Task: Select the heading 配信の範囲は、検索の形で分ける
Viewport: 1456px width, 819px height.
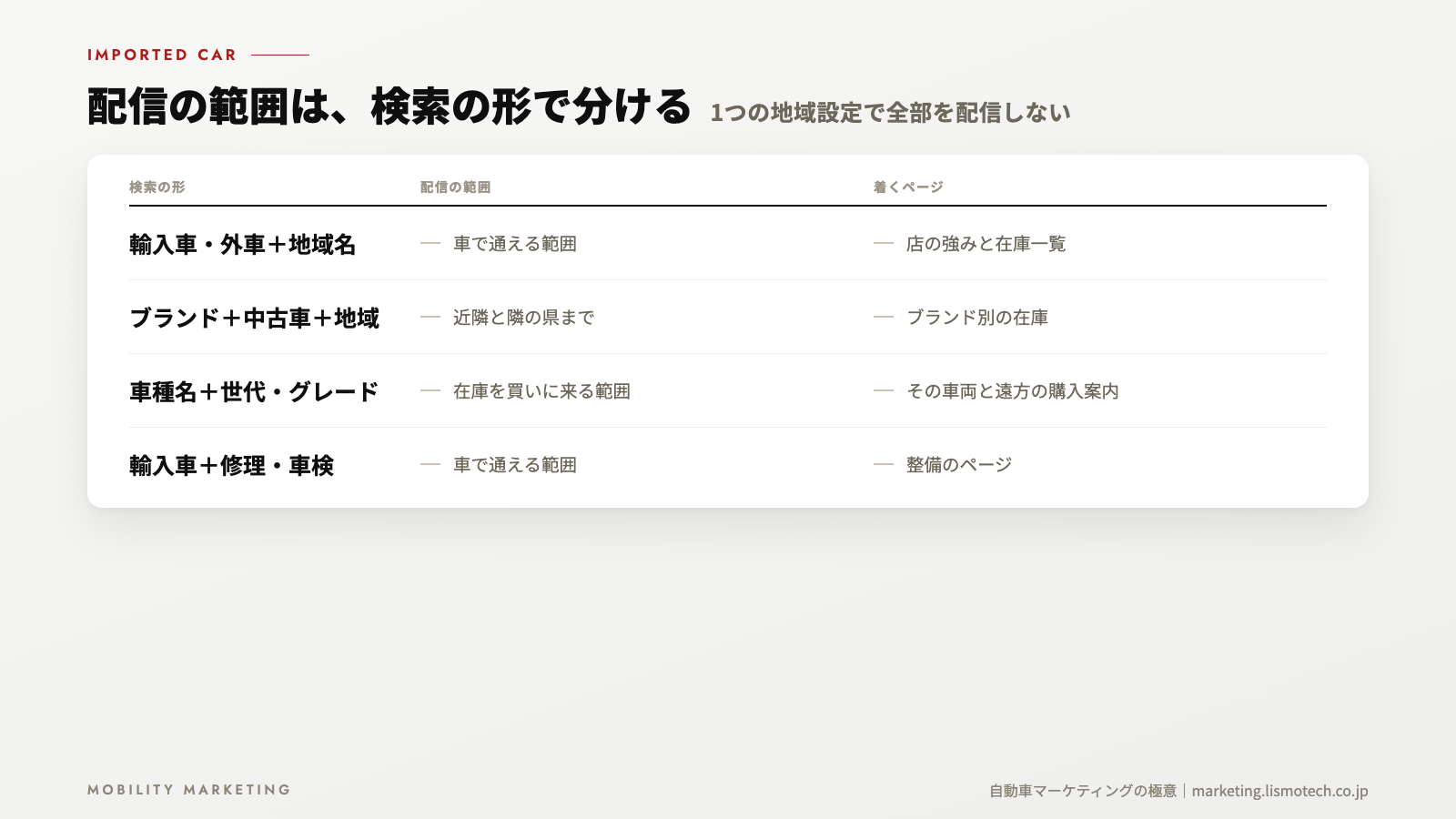Action: tap(389, 106)
